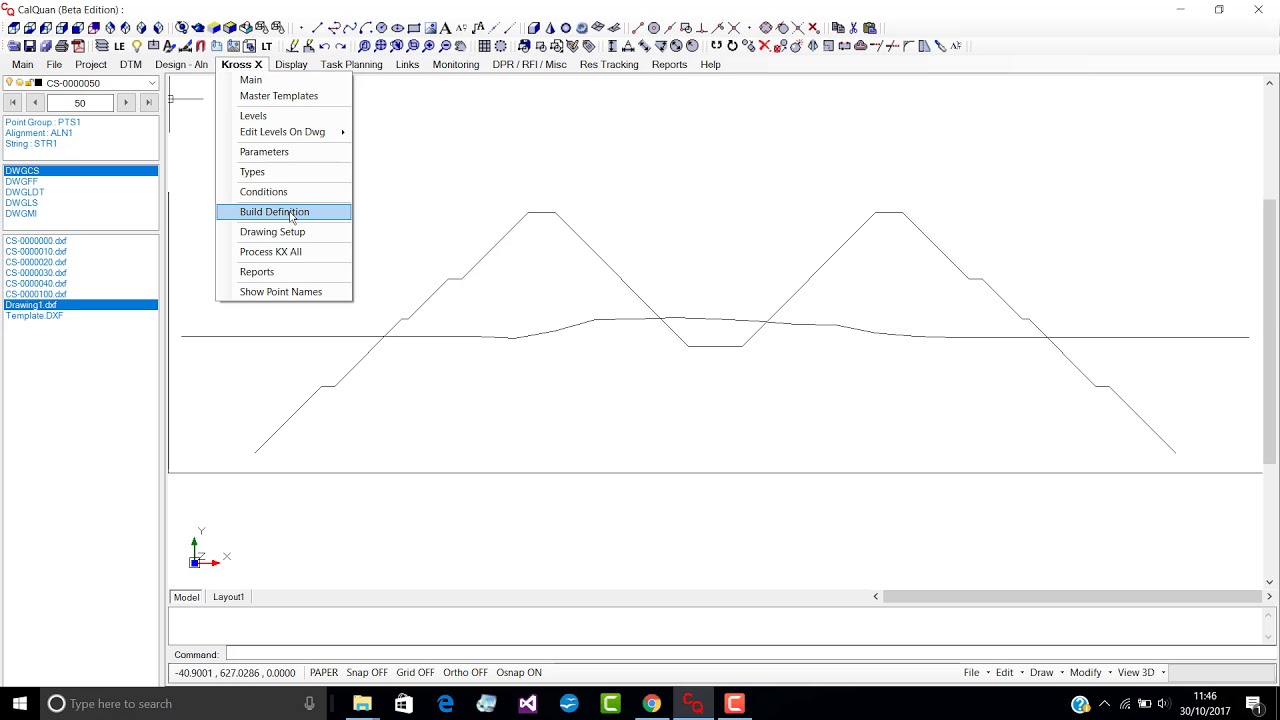
Task: Click the horizontal scrollbar of drawing area
Action: tap(1072, 597)
